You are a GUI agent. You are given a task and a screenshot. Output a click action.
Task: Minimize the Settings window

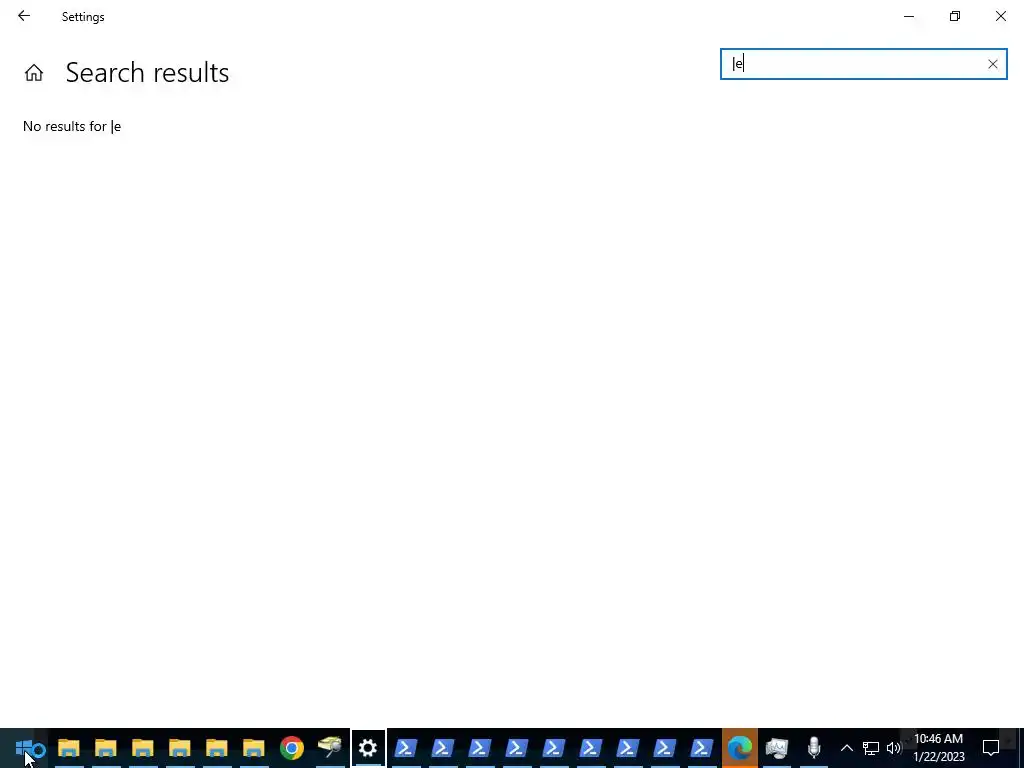(x=909, y=16)
